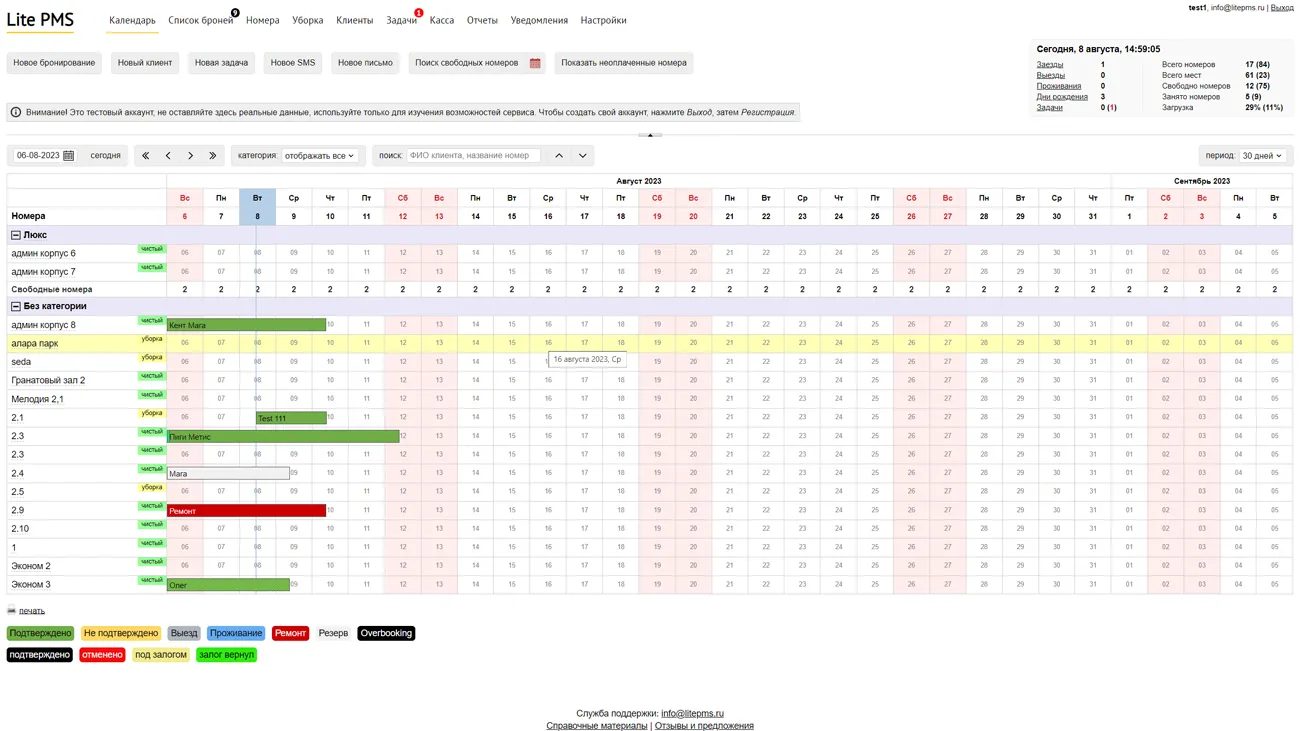Jump forward one period with double-right arrow
Viewport: 1300px width, 731px height.
tap(212, 156)
